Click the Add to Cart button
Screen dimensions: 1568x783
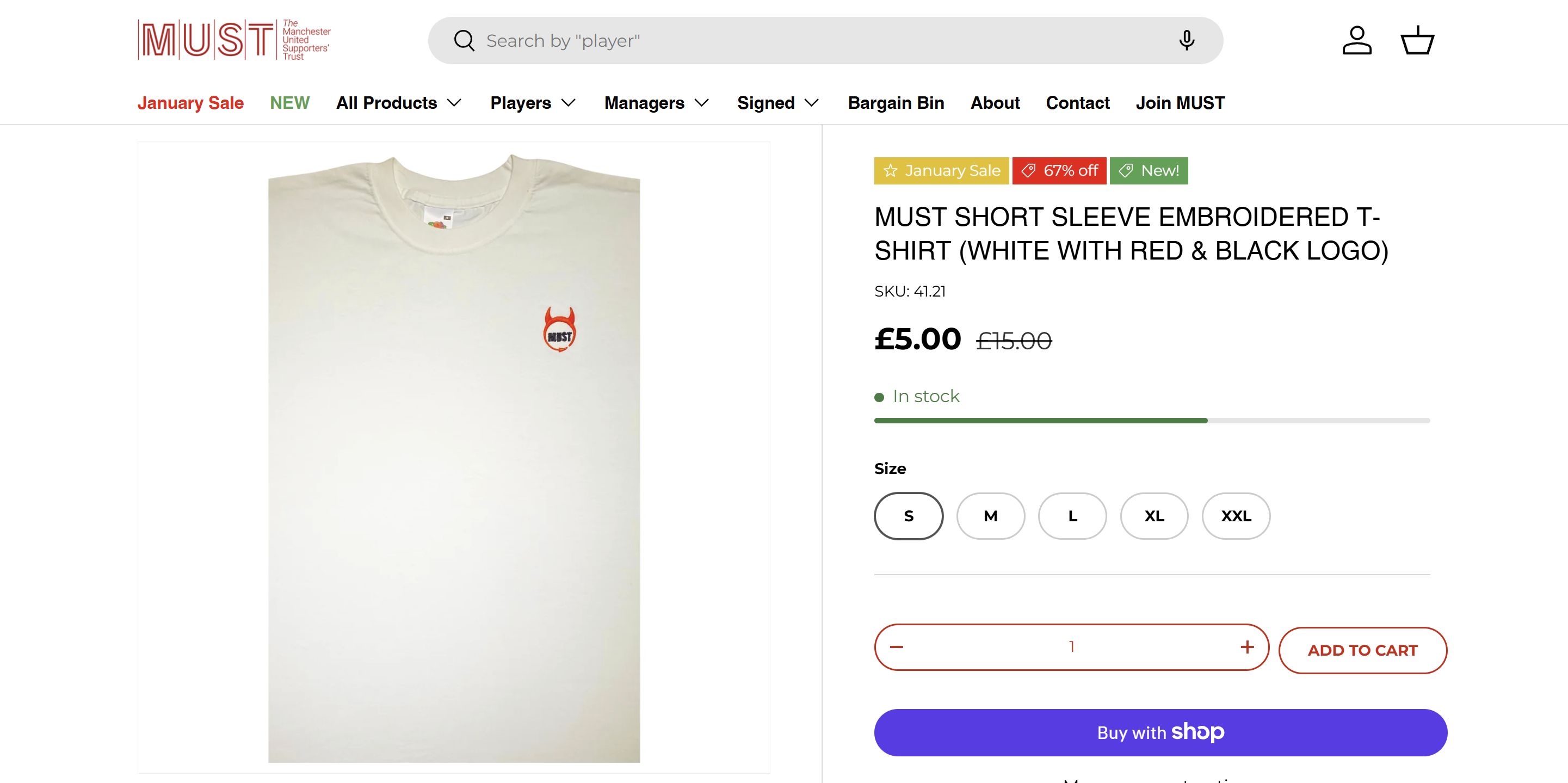(x=1362, y=650)
